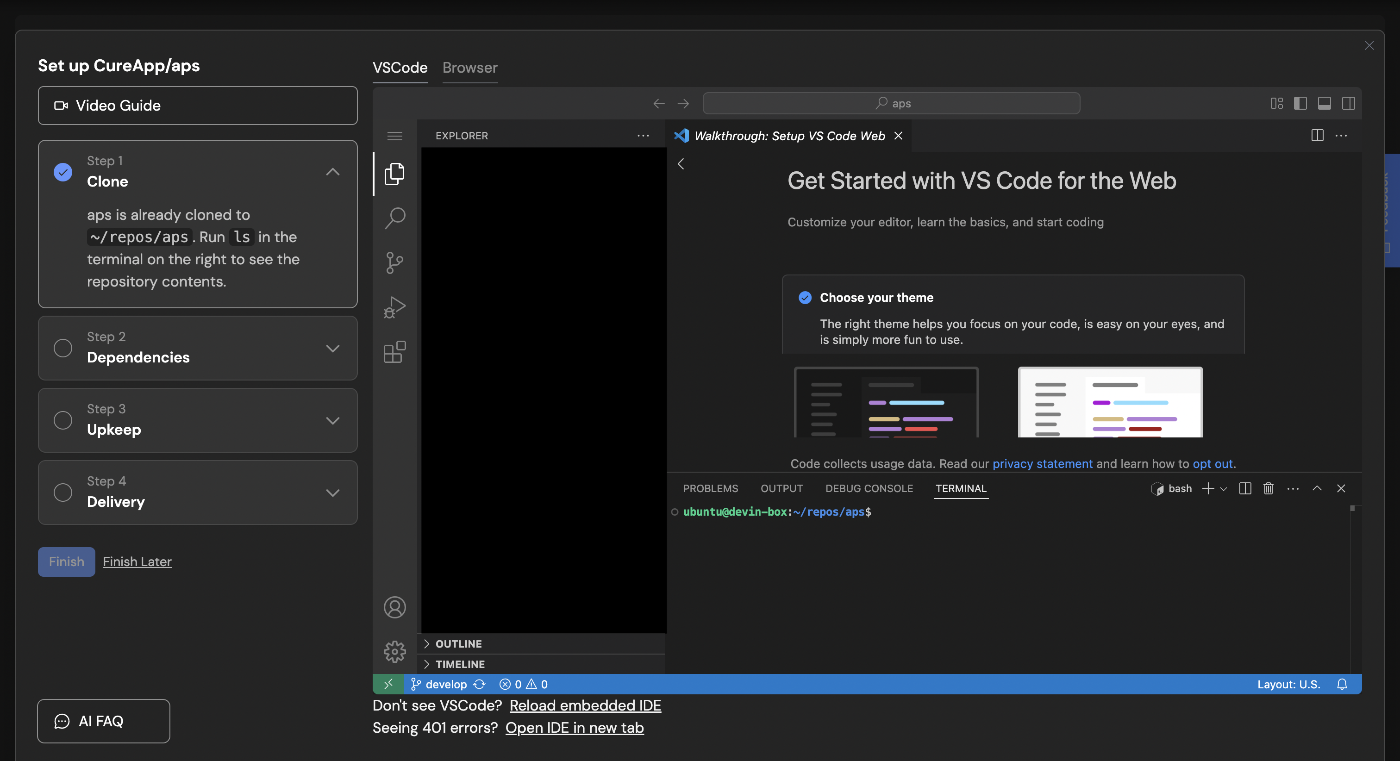Image resolution: width=1400 pixels, height=761 pixels.
Task: Expand the Step 4 Delivery section
Action: coord(333,492)
